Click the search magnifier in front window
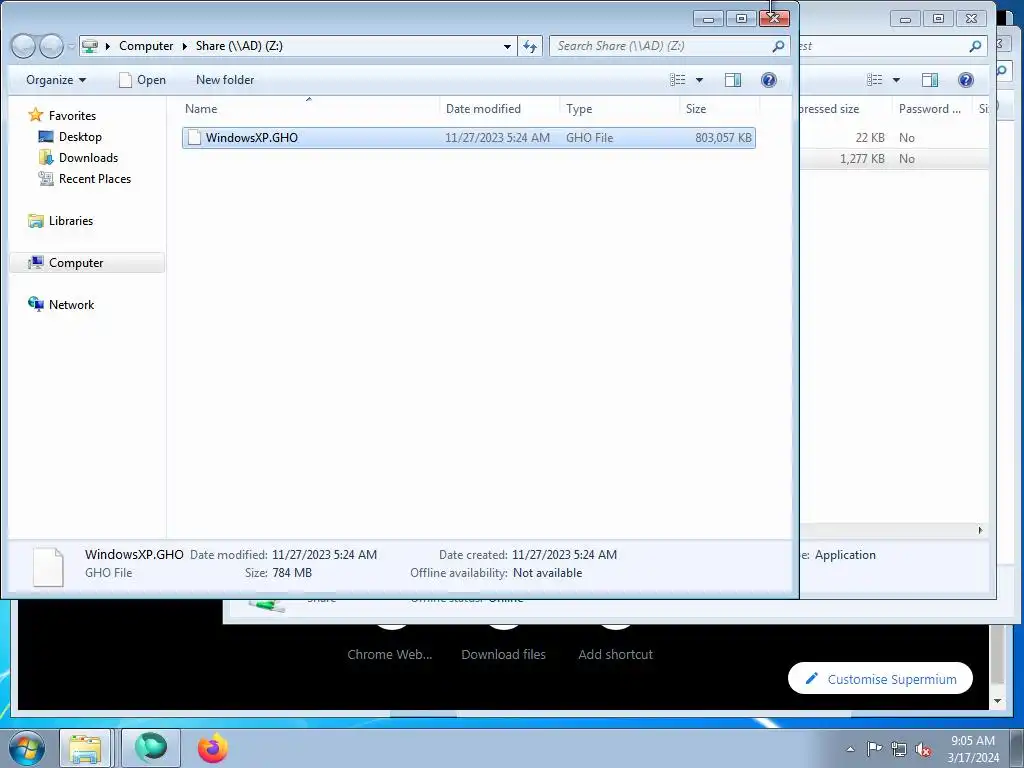The image size is (1024, 768). click(x=778, y=46)
